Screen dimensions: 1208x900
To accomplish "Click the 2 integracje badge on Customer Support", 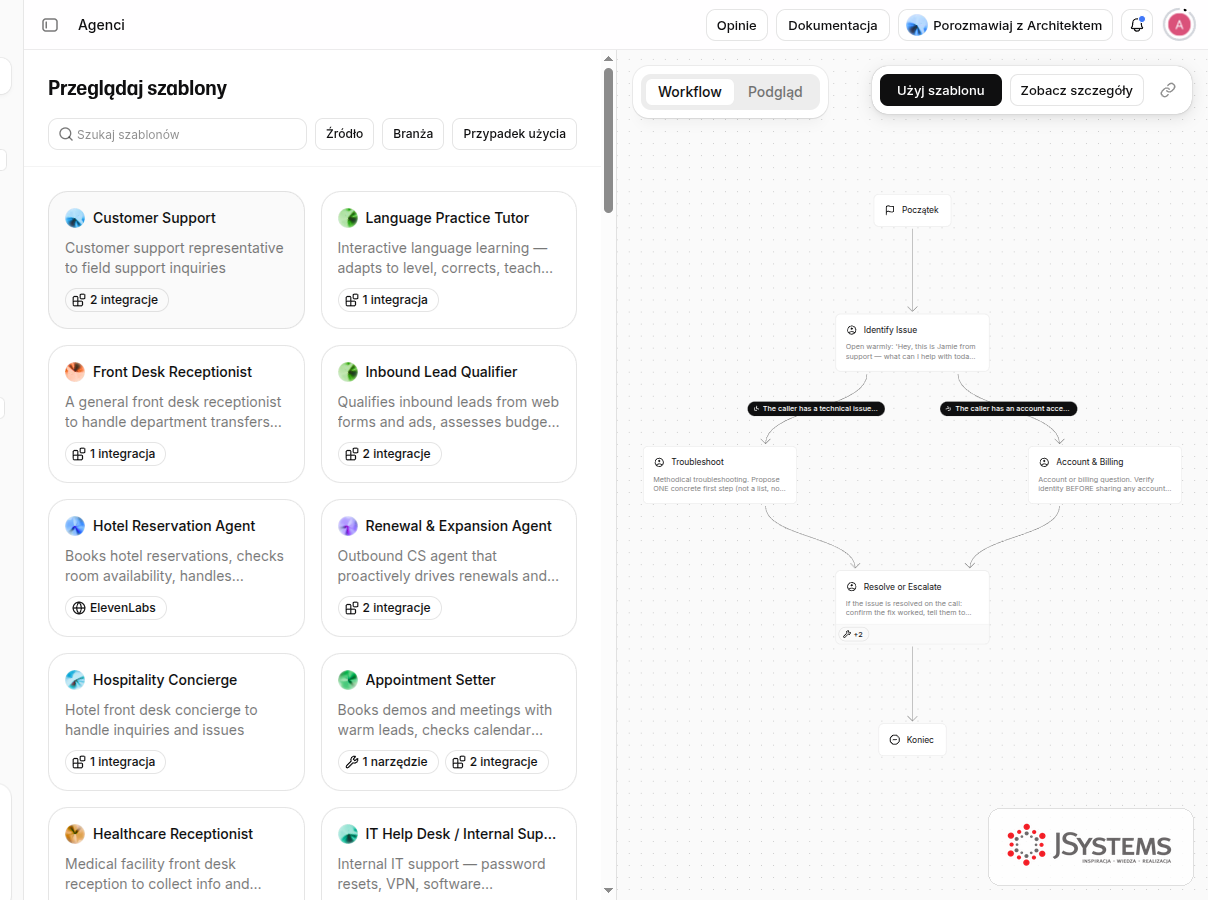I will click(x=117, y=300).
